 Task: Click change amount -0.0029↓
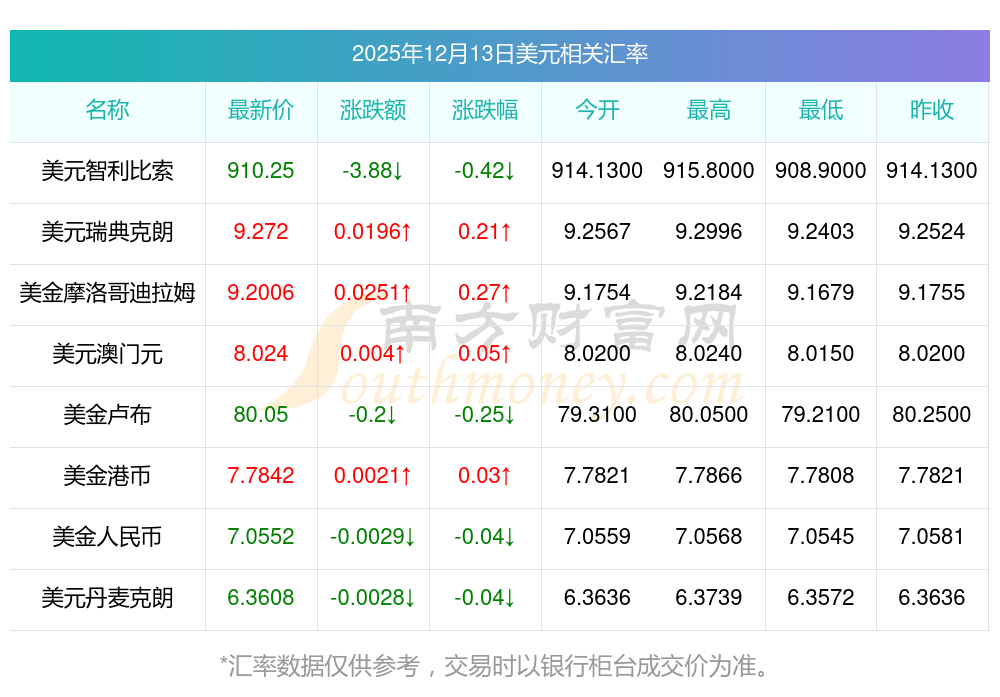(x=372, y=536)
